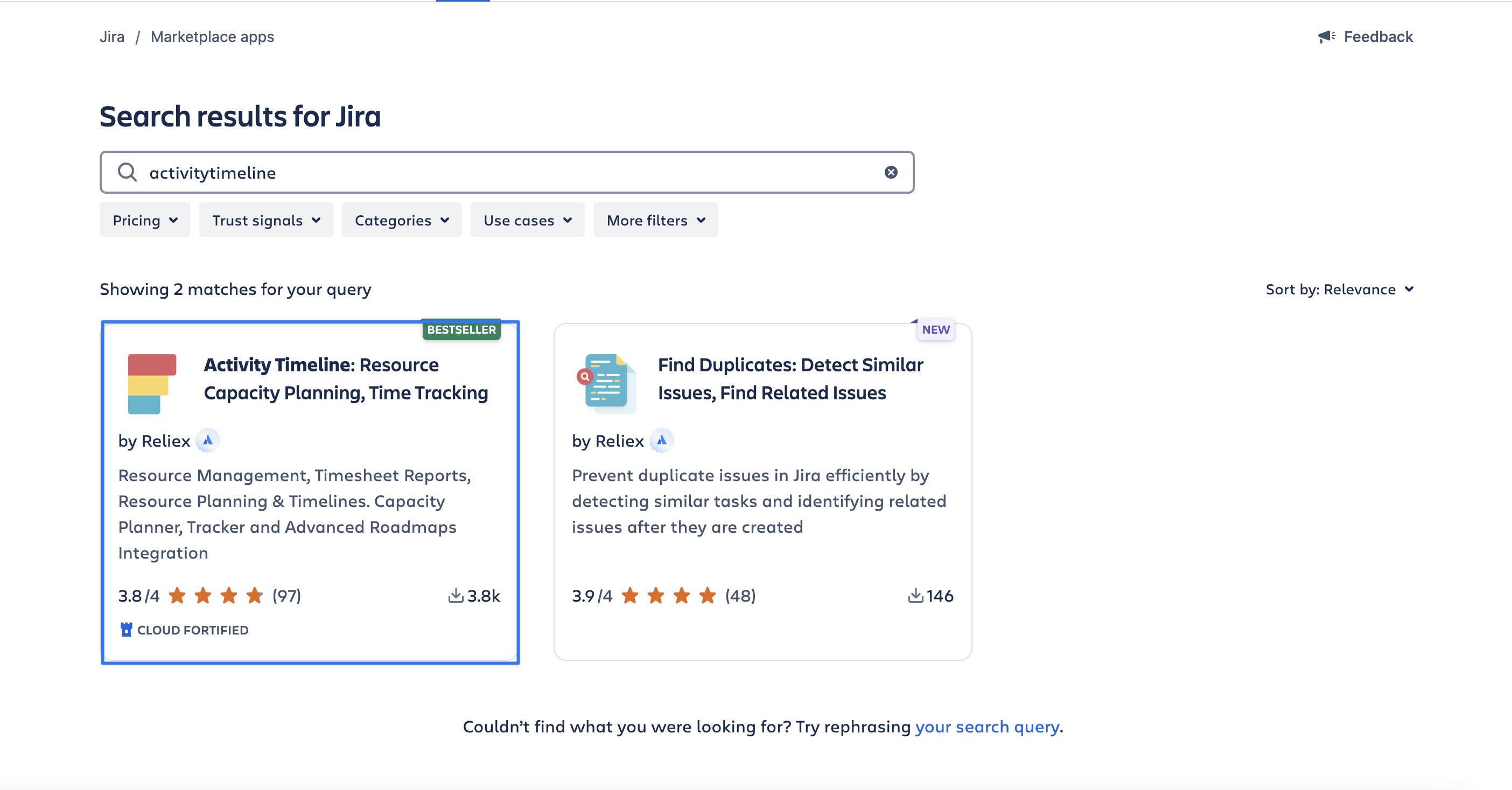Click 'your search query' link

click(x=987, y=727)
